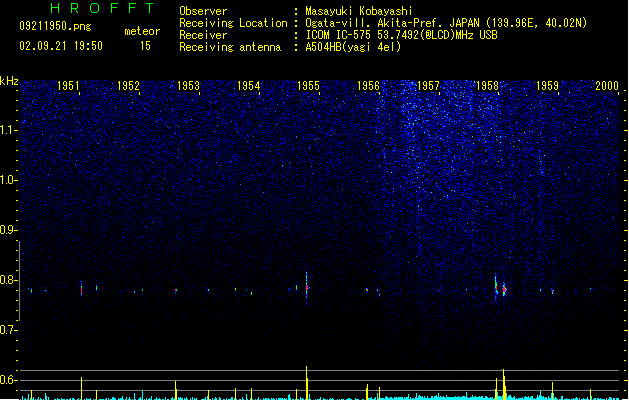
Task: Click the HROFFT title text
Action: (x=102, y=8)
